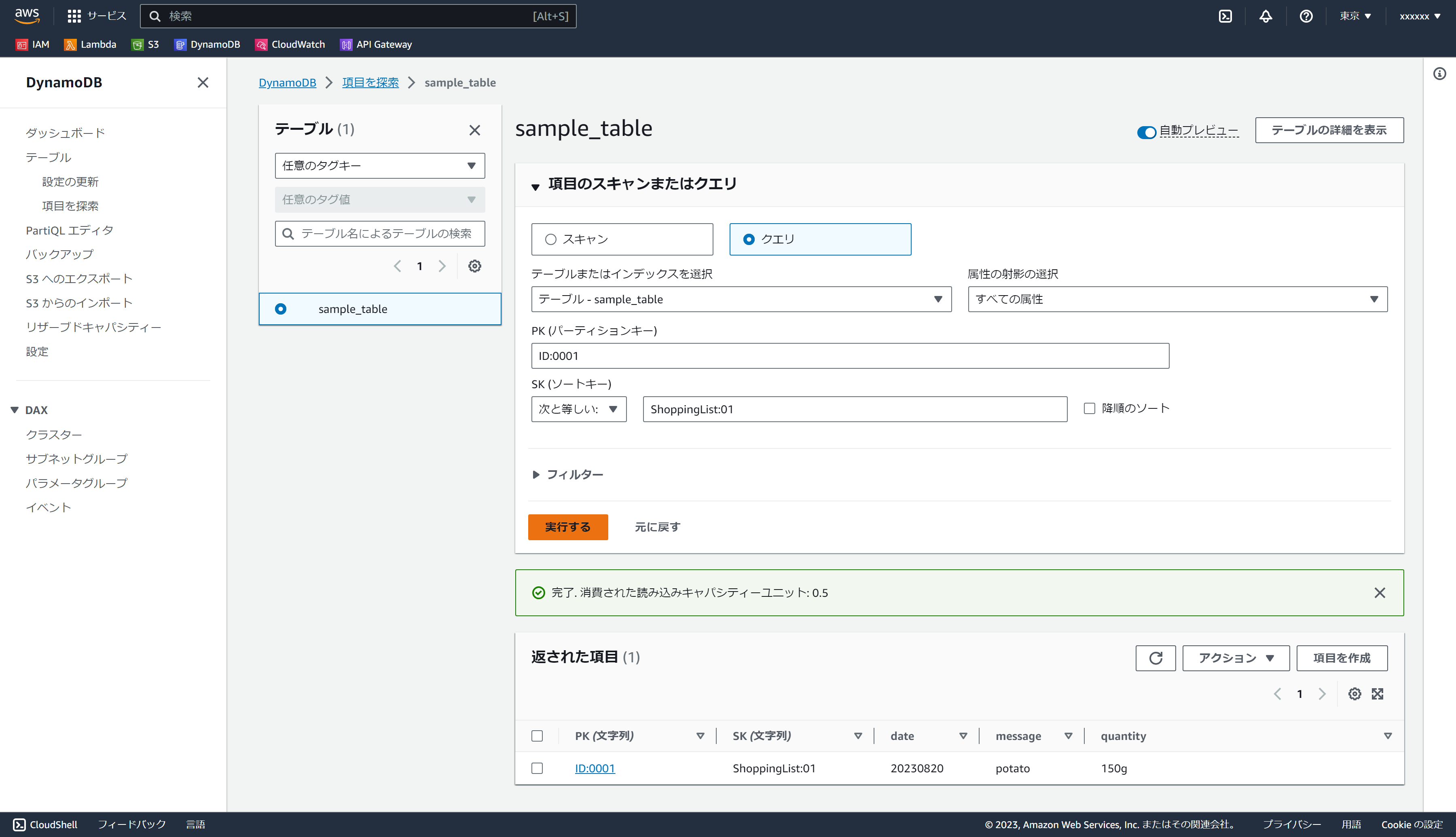This screenshot has height=837, width=1456.
Task: Open returned items preferences gear icon
Action: 1354,694
